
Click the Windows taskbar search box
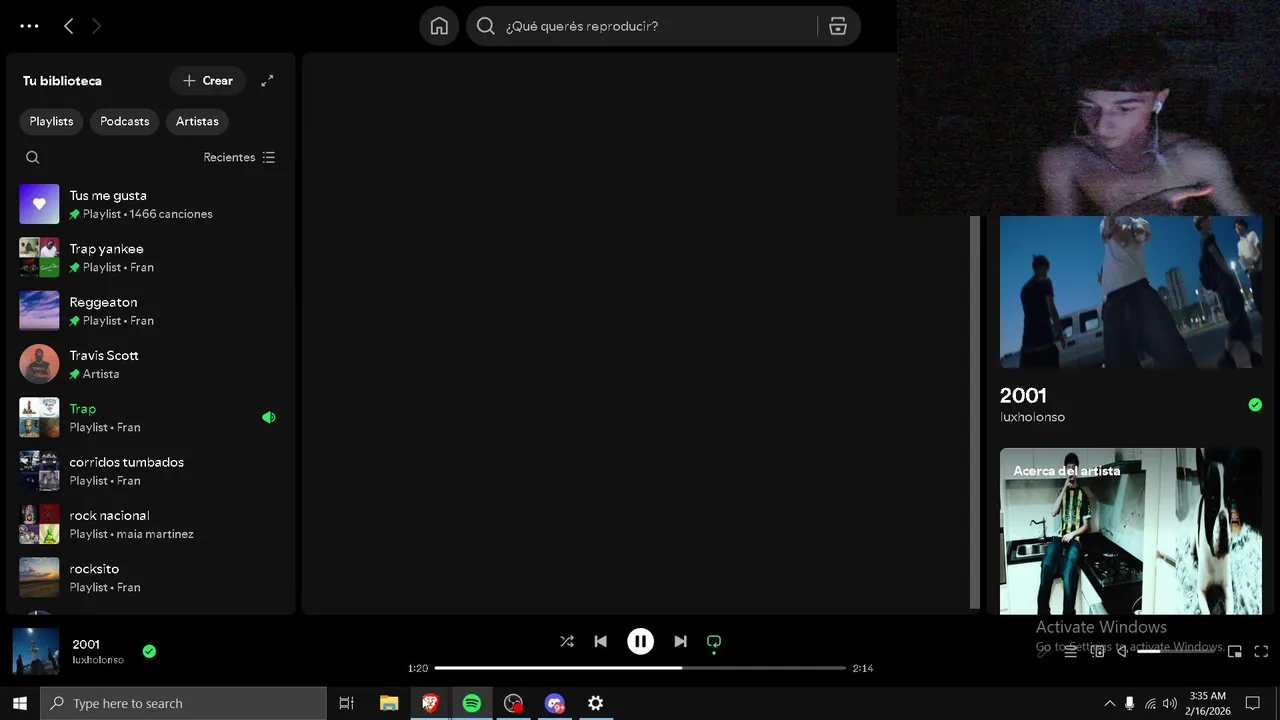183,703
